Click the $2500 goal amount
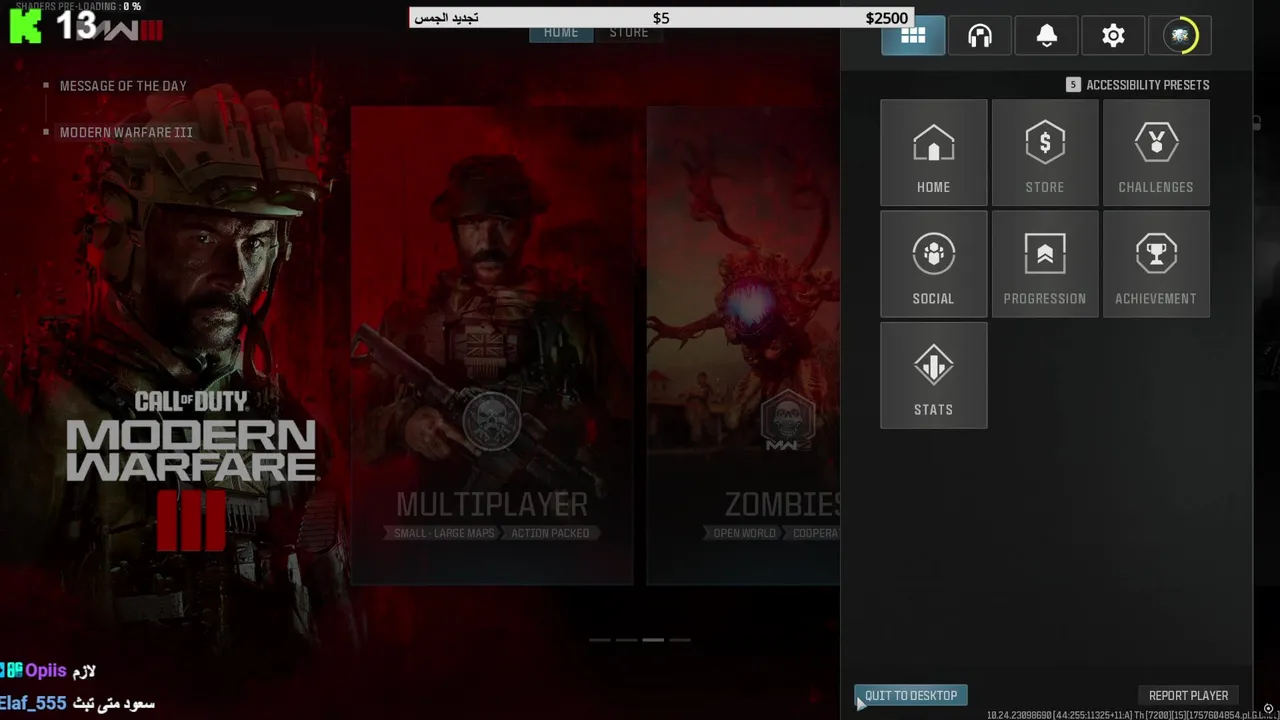 (887, 18)
